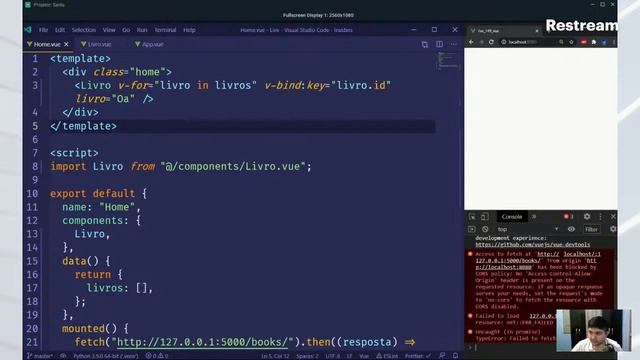Change end-of-line sequence via LF entry
The image size is (640, 360).
click(349, 356)
